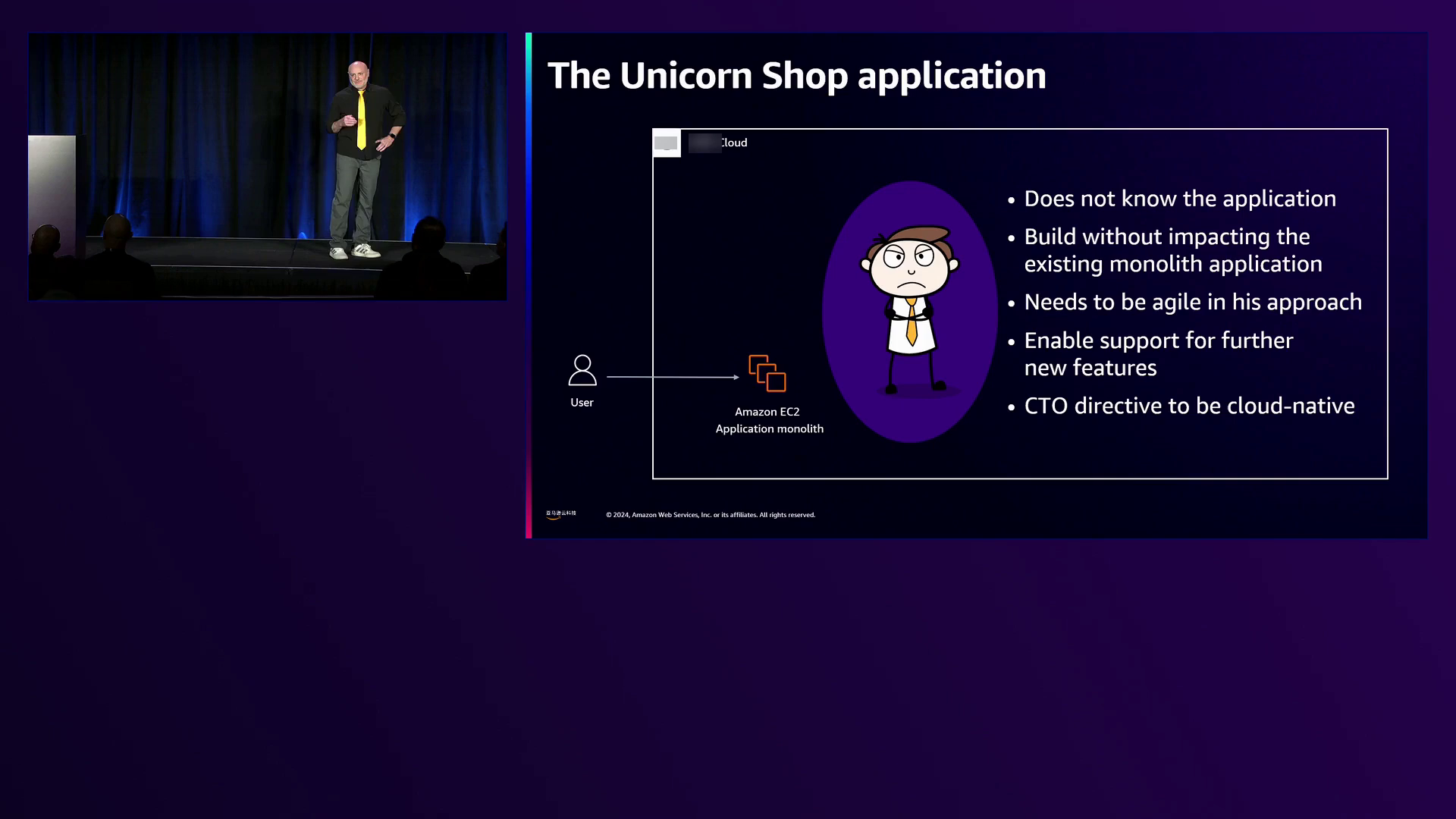Click bullet "Needs to be agile in his approach"
Screen dimensions: 1456x819
(x=1193, y=302)
